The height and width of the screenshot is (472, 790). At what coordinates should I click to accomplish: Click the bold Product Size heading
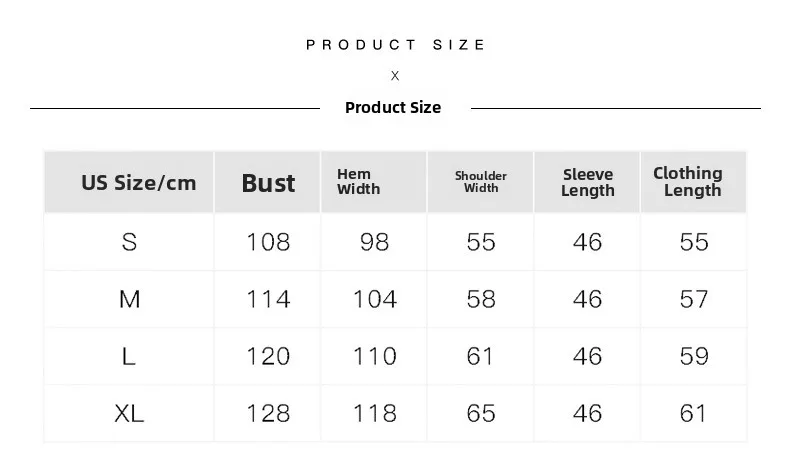393,107
